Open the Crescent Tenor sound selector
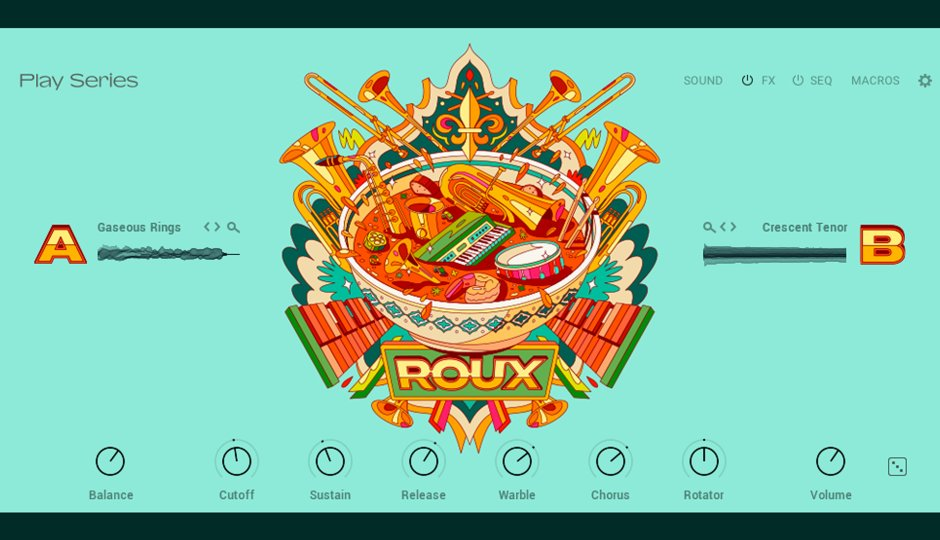Viewport: 940px width, 540px height. click(805, 227)
